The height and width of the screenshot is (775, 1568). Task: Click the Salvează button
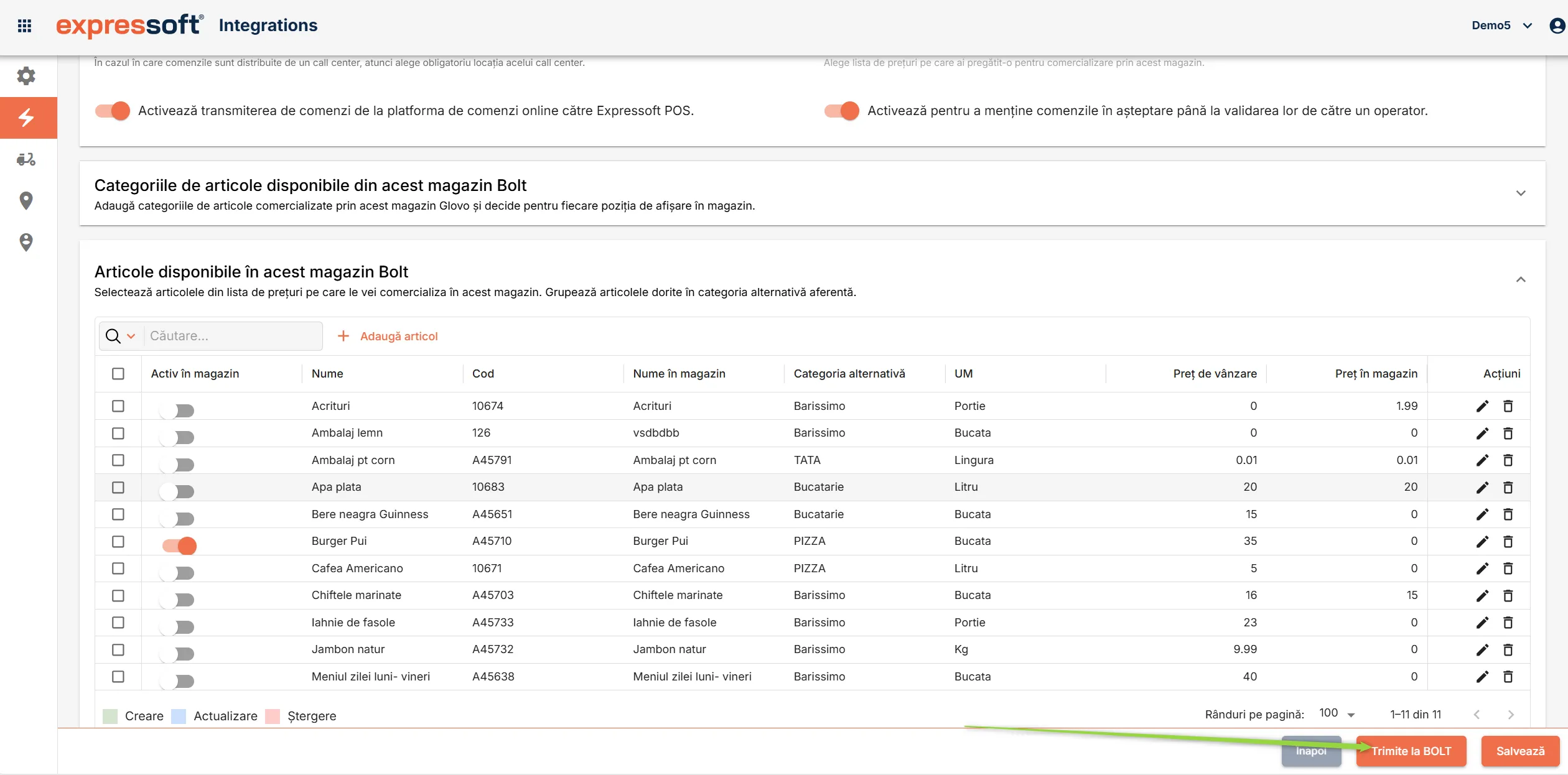click(x=1520, y=751)
